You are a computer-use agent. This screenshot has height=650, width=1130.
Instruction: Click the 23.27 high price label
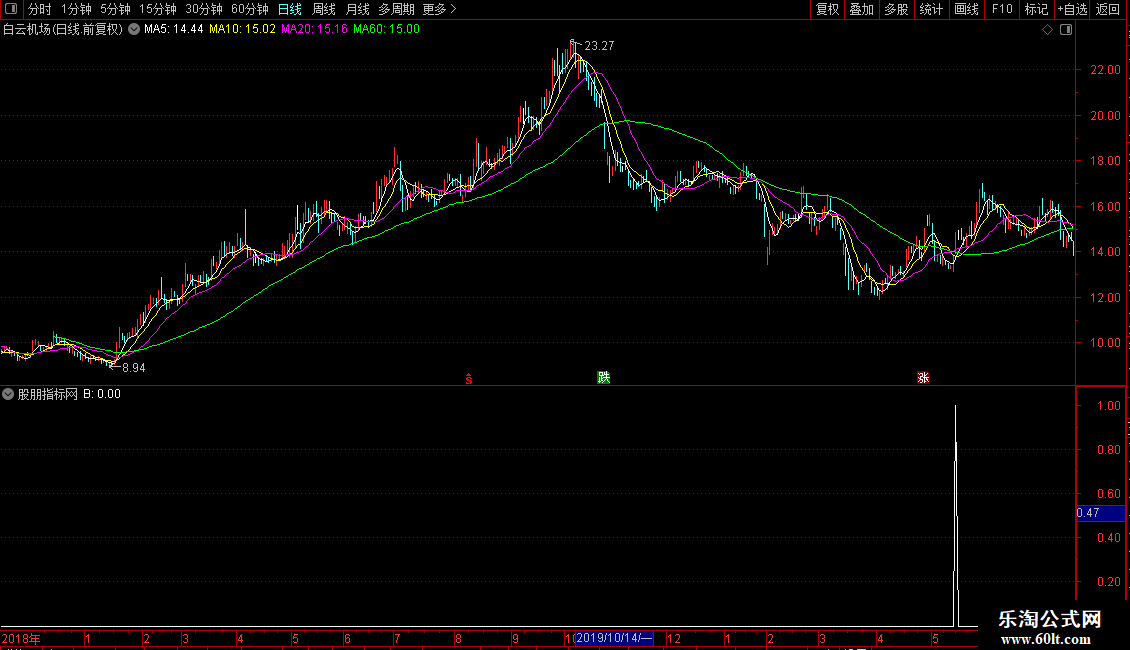coord(599,46)
